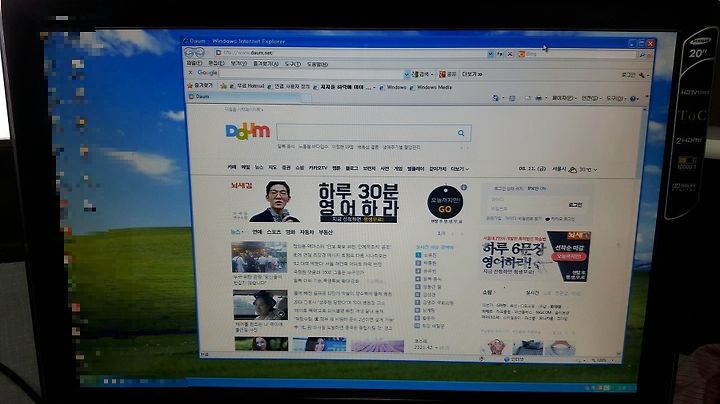The width and height of the screenshot is (720, 404).
Task: Expand the weather temperature dropdown arrow
Action: click(596, 170)
